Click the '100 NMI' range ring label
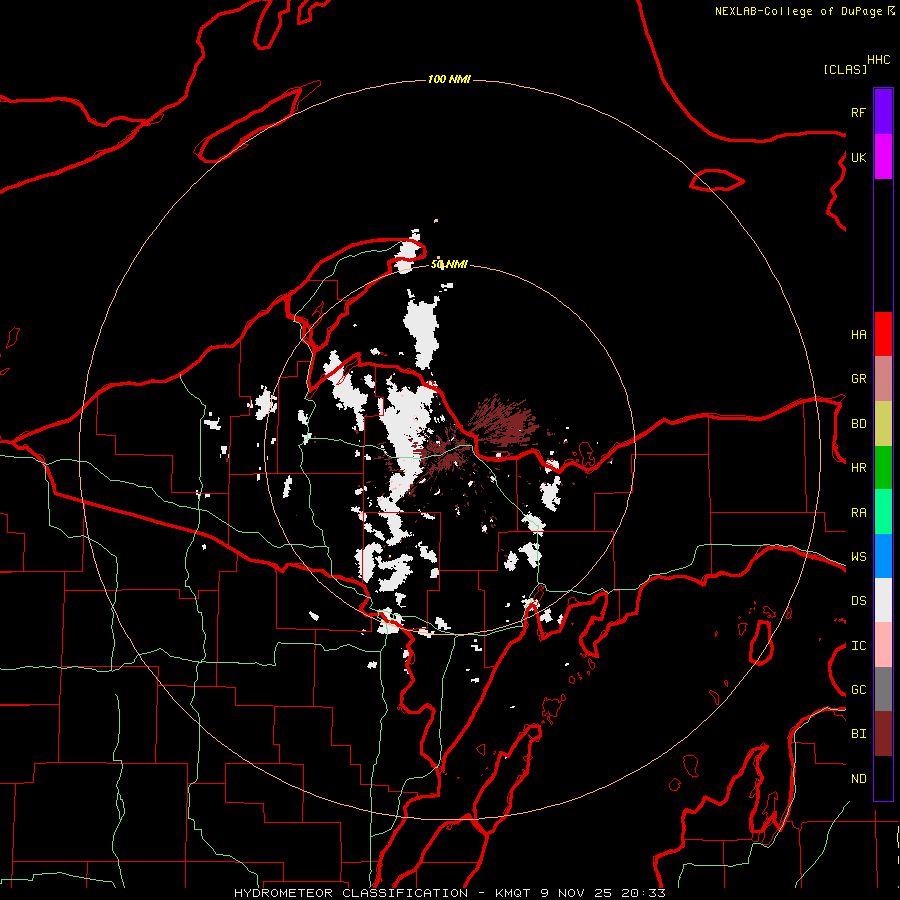The height and width of the screenshot is (900, 900). (449, 79)
